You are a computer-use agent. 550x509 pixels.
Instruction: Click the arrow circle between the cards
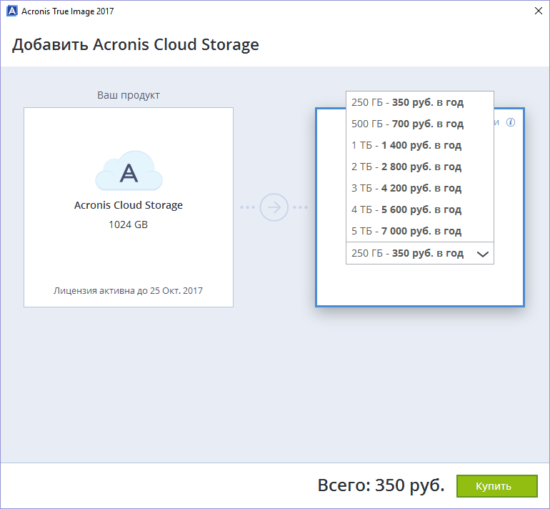point(274,207)
